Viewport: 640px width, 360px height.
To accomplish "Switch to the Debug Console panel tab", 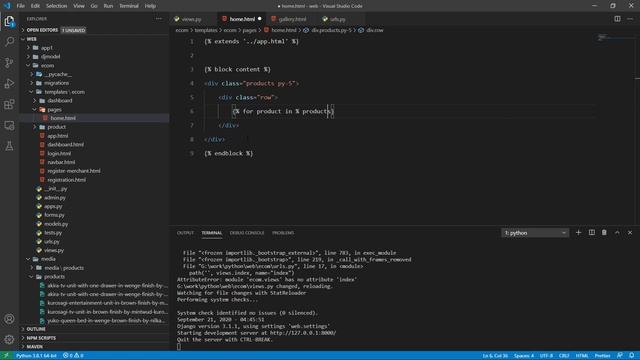I will click(x=247, y=233).
